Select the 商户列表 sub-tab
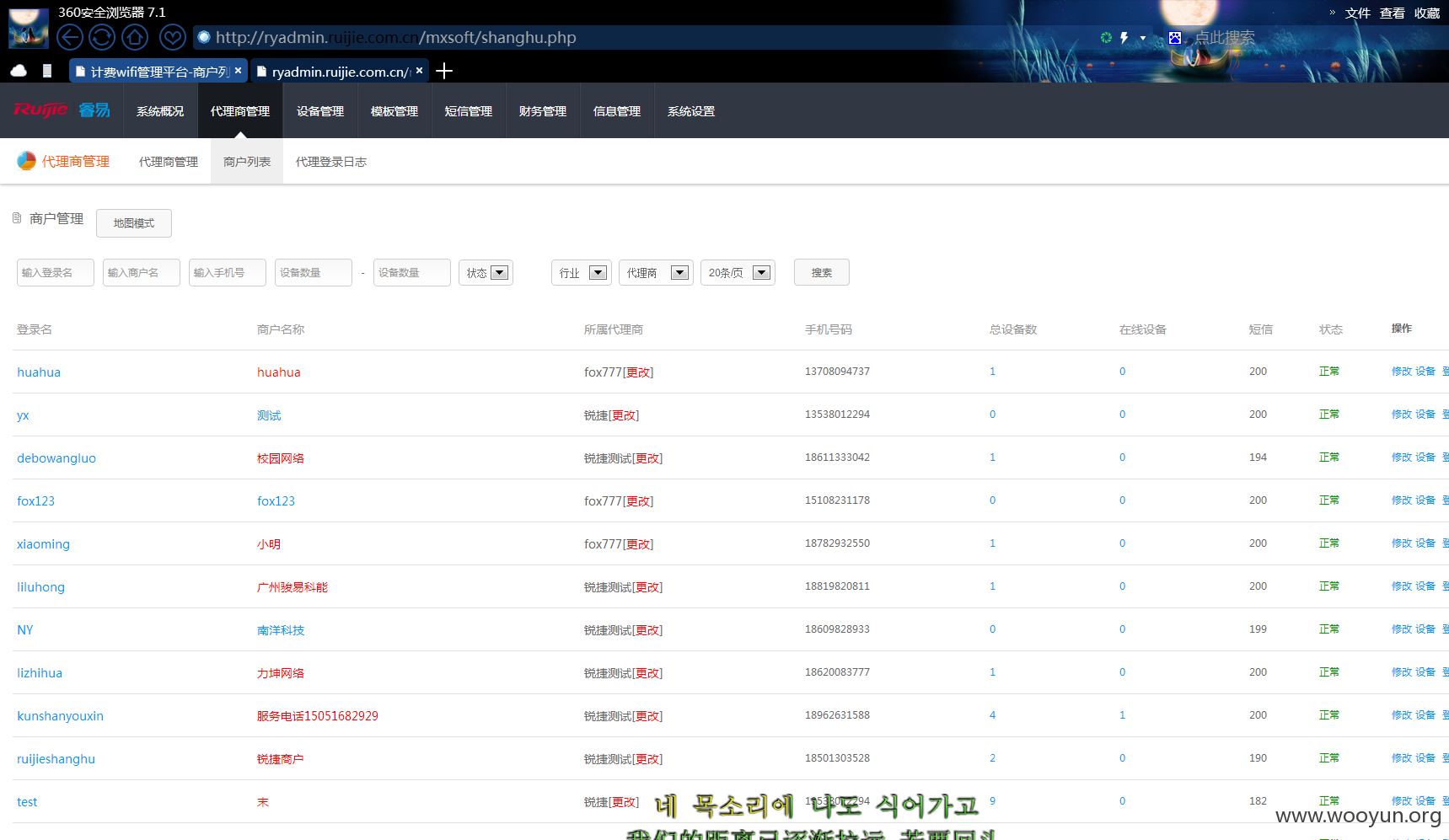 coord(247,162)
